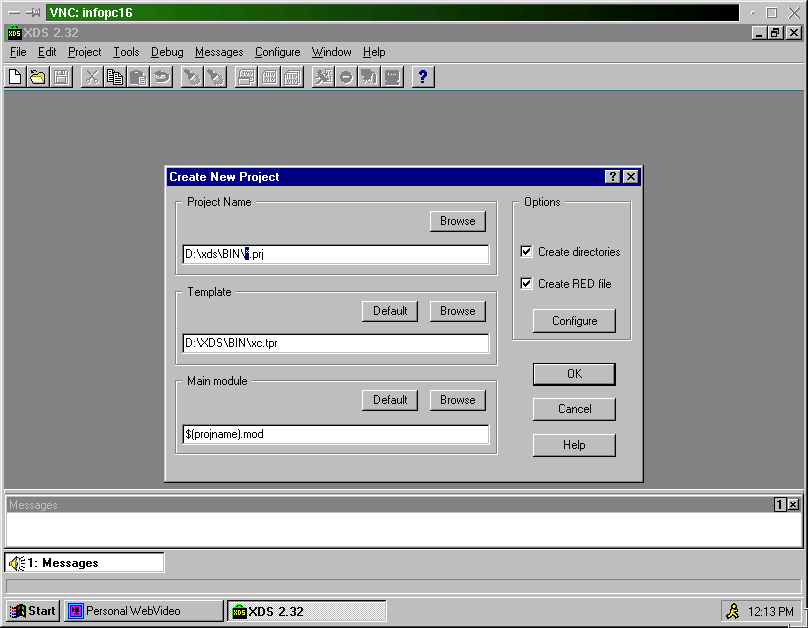Click the monitor icon left of the question mark

pos(393,77)
